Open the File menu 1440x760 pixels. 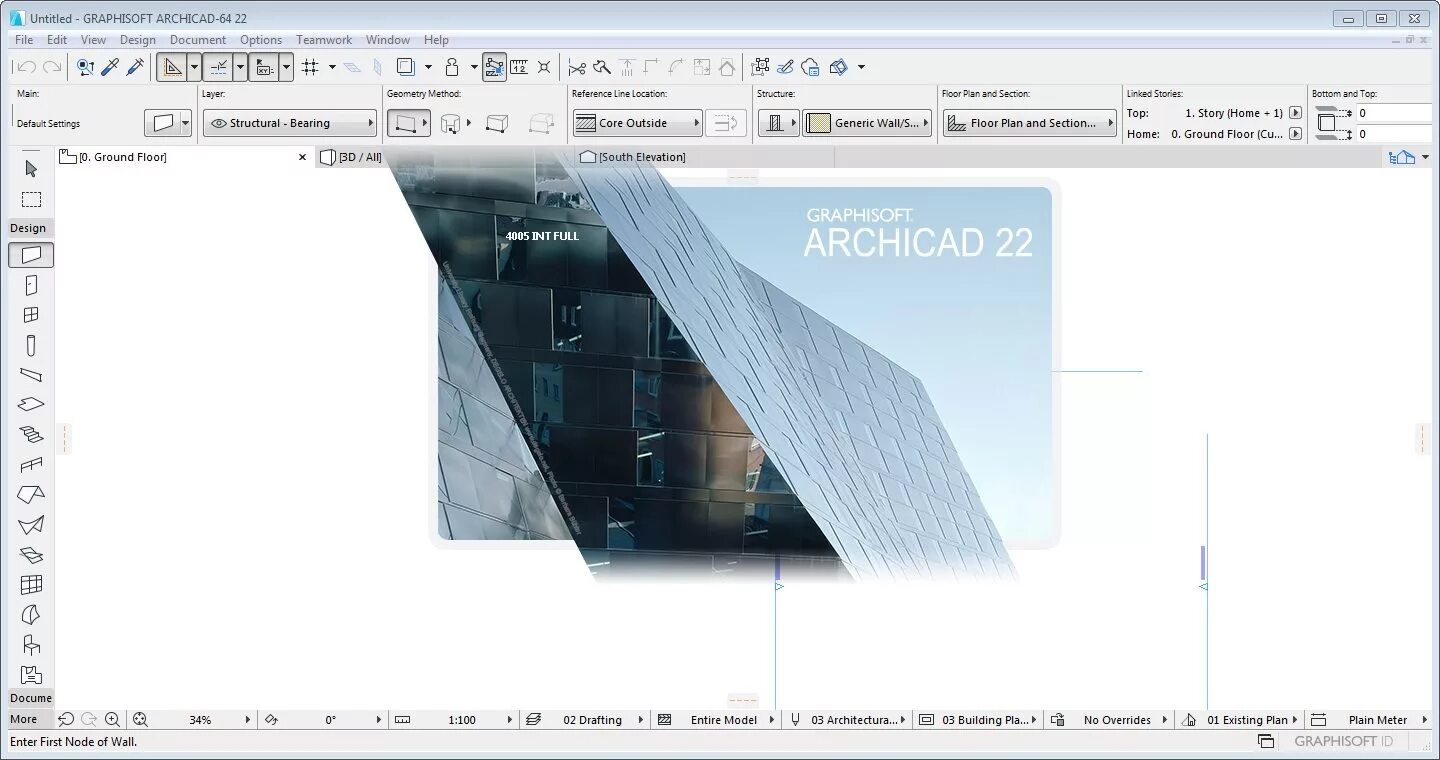click(x=24, y=40)
